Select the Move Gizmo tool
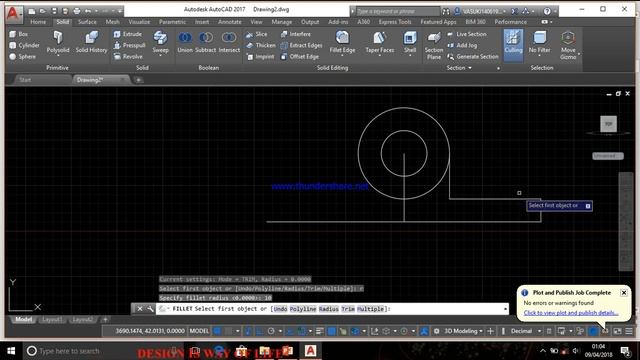 pyautogui.click(x=568, y=46)
